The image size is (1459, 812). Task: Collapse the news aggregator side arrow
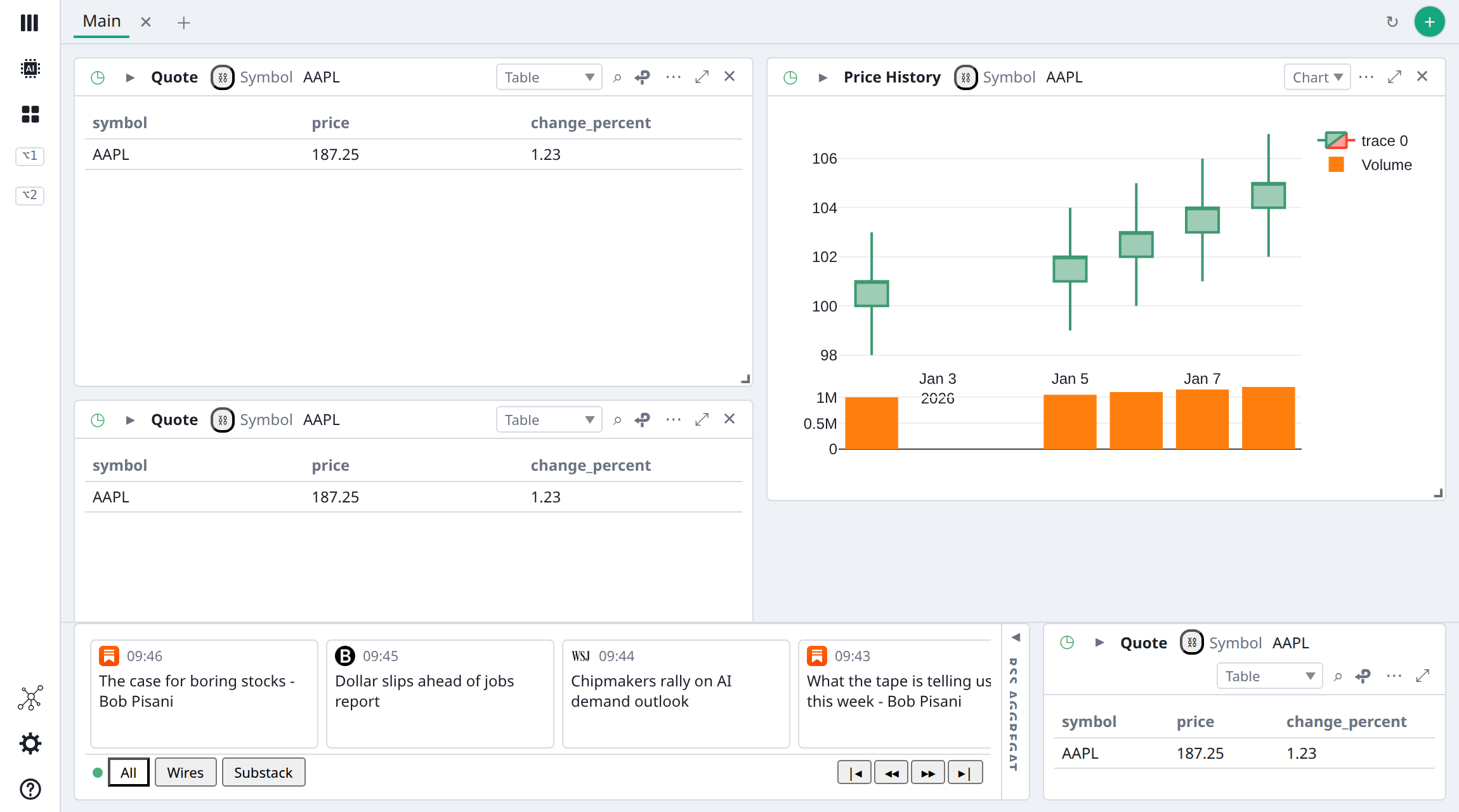point(1016,637)
